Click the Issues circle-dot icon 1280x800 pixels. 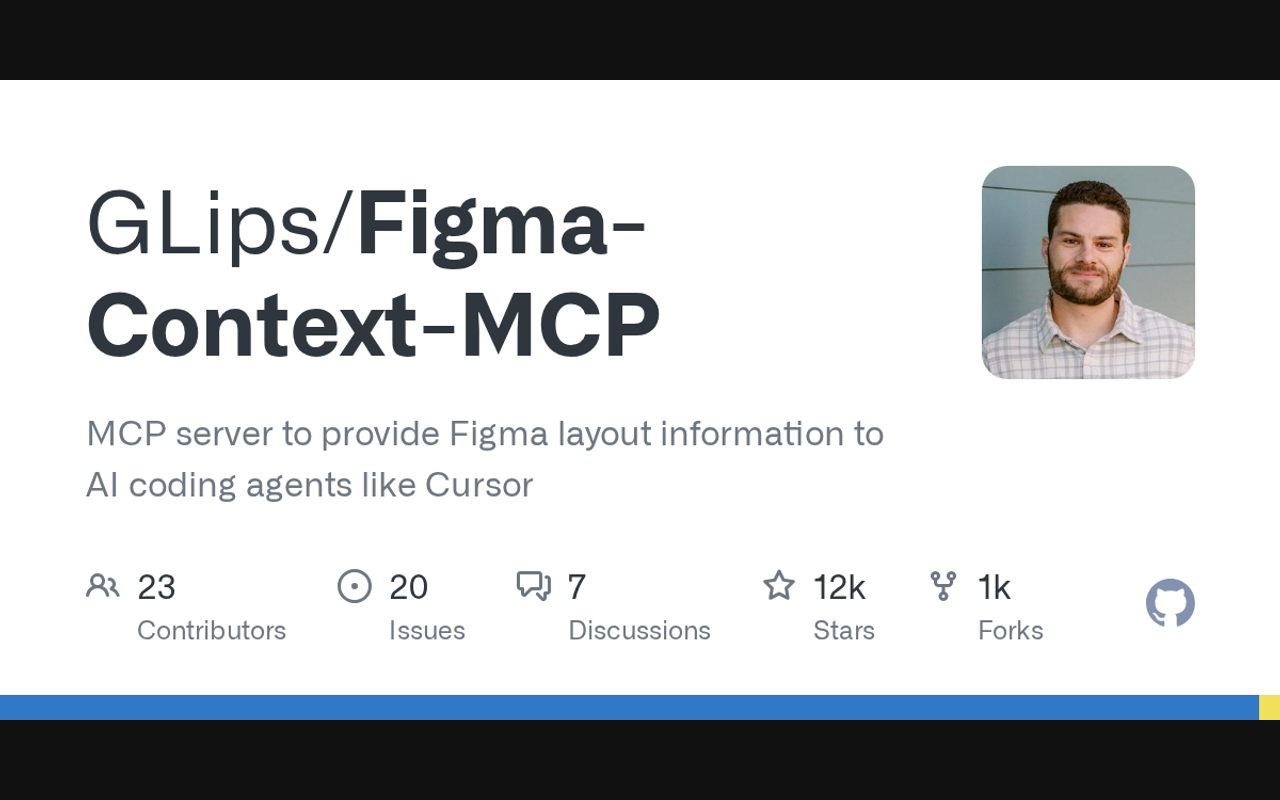pos(355,586)
